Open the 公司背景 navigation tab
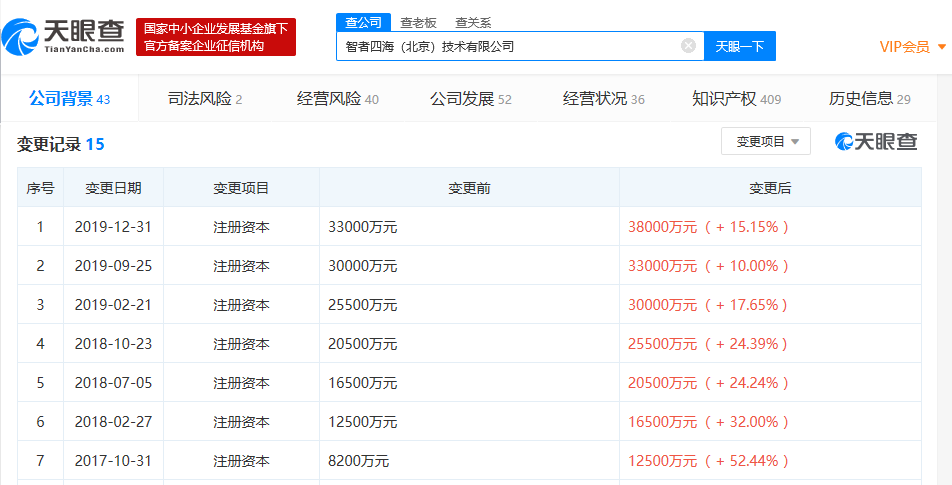The width and height of the screenshot is (952, 485). [69, 98]
